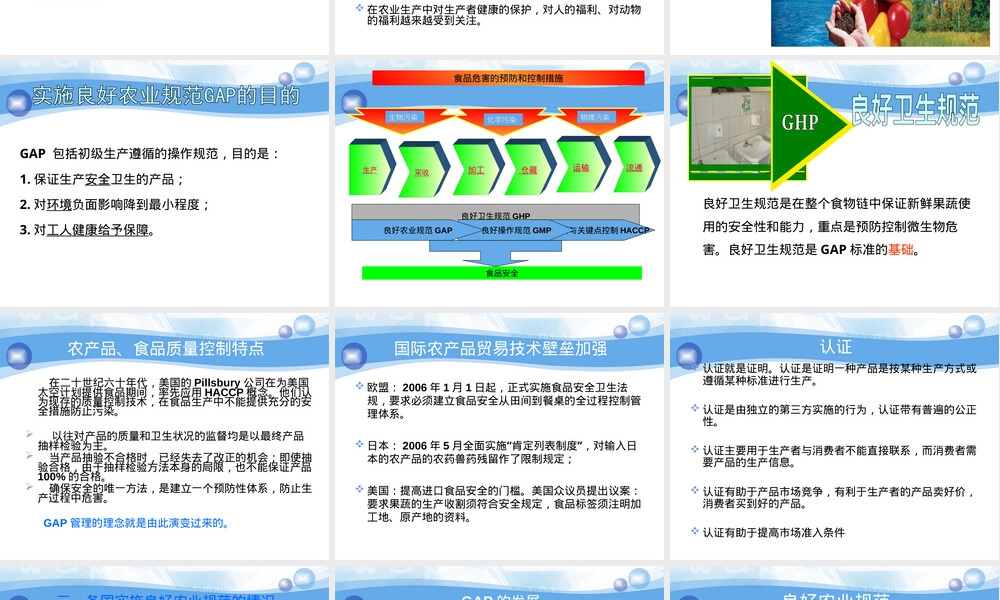The height and width of the screenshot is (600, 1000).
Task: Click the label 良好操作规范 GMP
Action: [517, 230]
